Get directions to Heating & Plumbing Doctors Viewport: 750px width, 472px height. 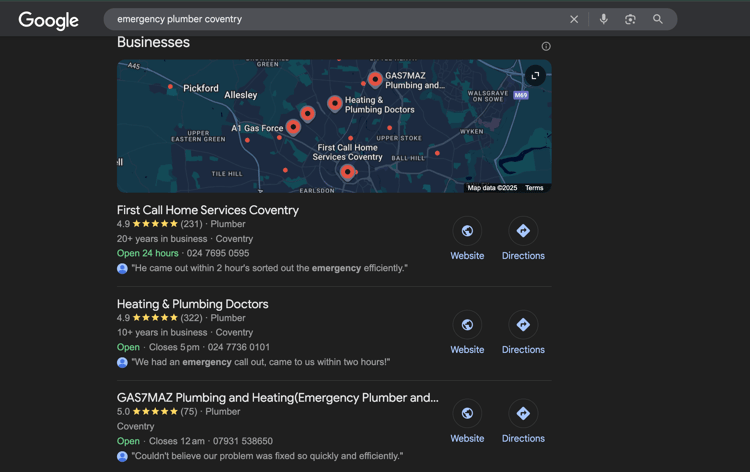[523, 325]
